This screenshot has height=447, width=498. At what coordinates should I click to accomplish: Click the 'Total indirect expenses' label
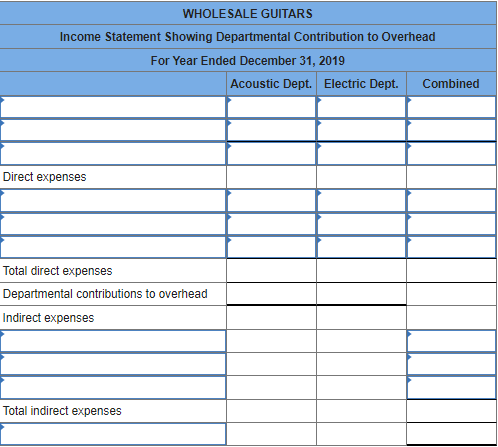[x=62, y=411]
